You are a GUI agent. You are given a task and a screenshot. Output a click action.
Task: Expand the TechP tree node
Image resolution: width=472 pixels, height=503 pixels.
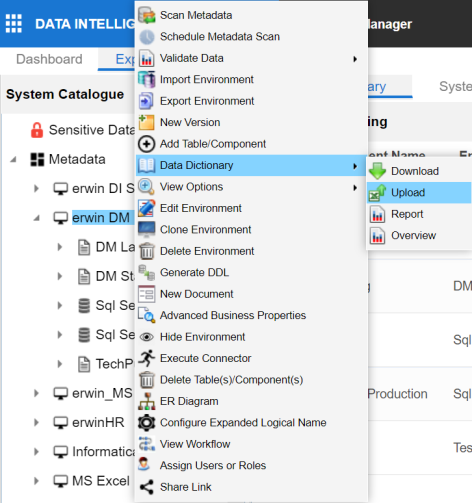[x=60, y=364]
